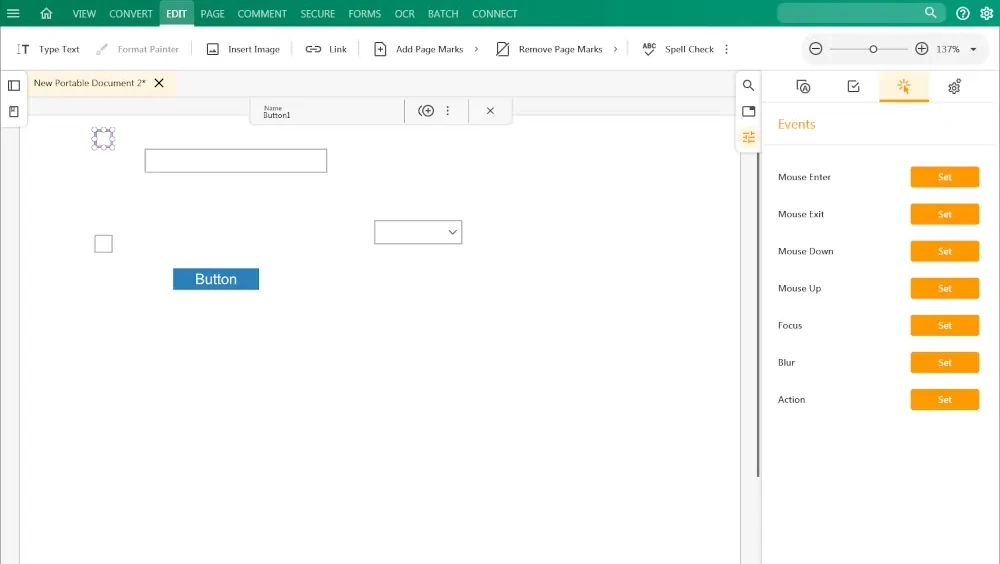This screenshot has width=1000, height=564.
Task: Click the Insert Image tool
Action: click(242, 49)
